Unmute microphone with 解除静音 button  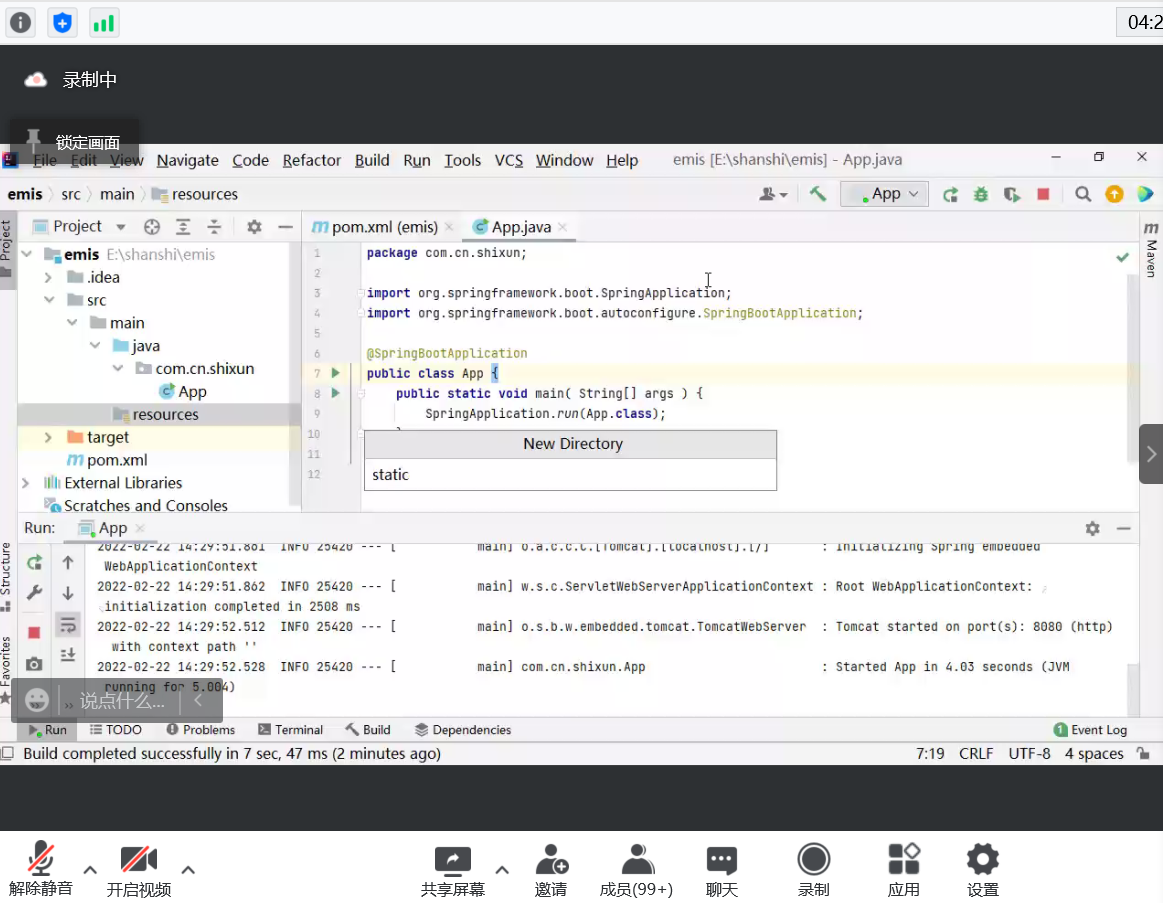[x=40, y=868]
